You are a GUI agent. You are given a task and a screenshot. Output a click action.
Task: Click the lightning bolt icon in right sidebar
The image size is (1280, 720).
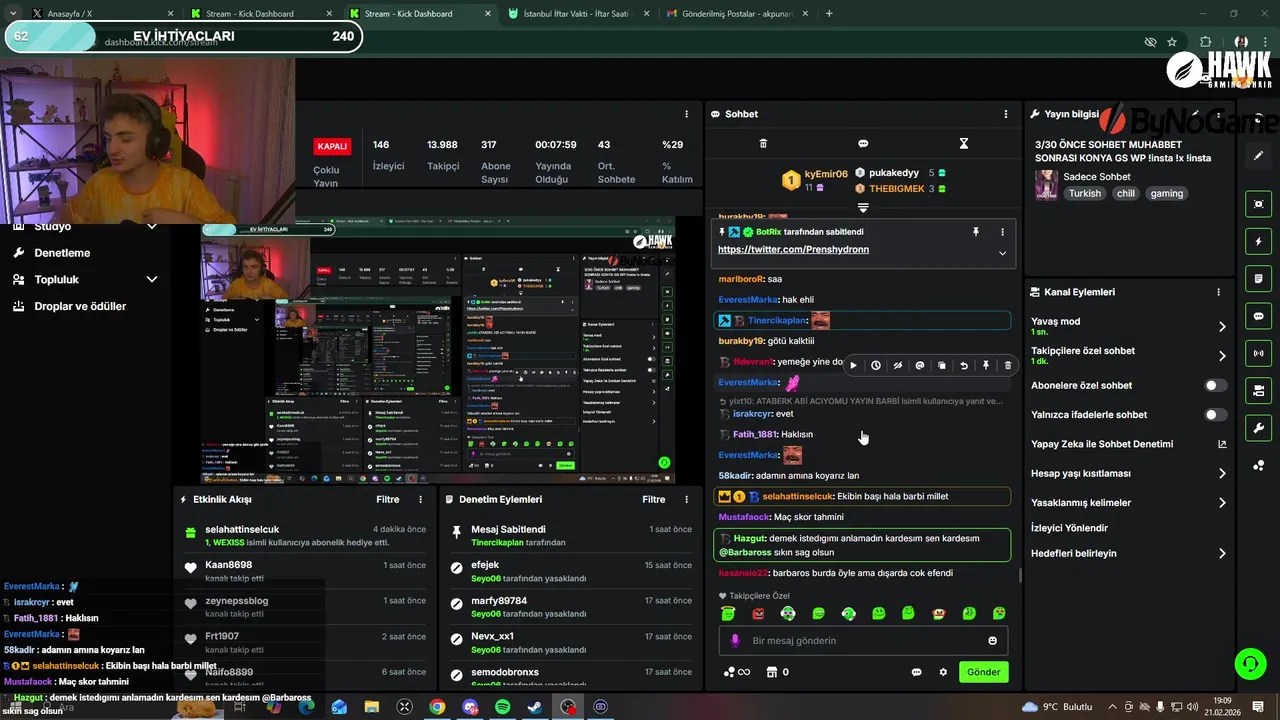tap(1259, 242)
